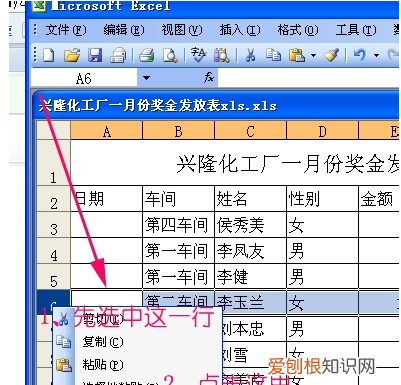Expand the Paste options dropdown arrow
The width and height of the screenshot is (401, 385).
coord(313,55)
